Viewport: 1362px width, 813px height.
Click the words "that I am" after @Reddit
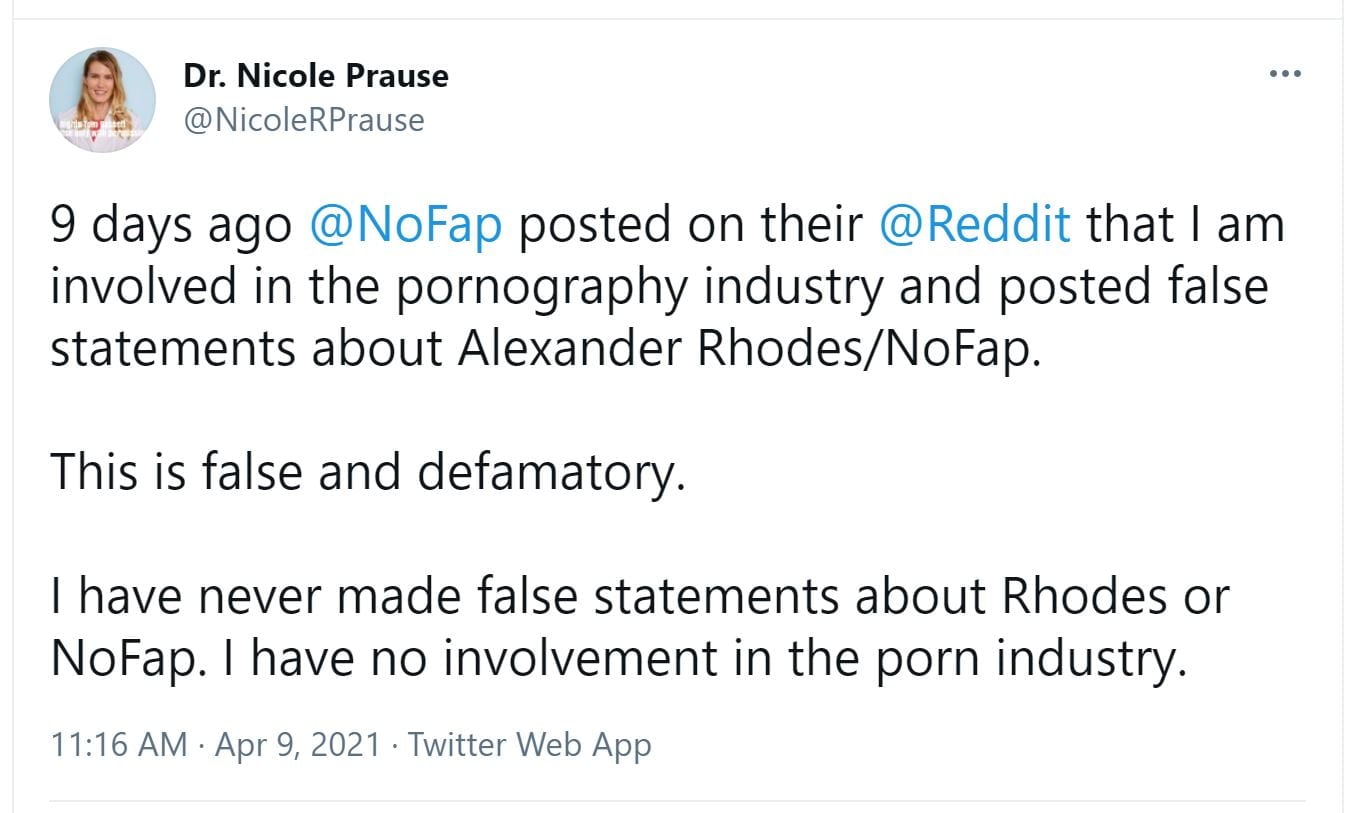point(1185,225)
